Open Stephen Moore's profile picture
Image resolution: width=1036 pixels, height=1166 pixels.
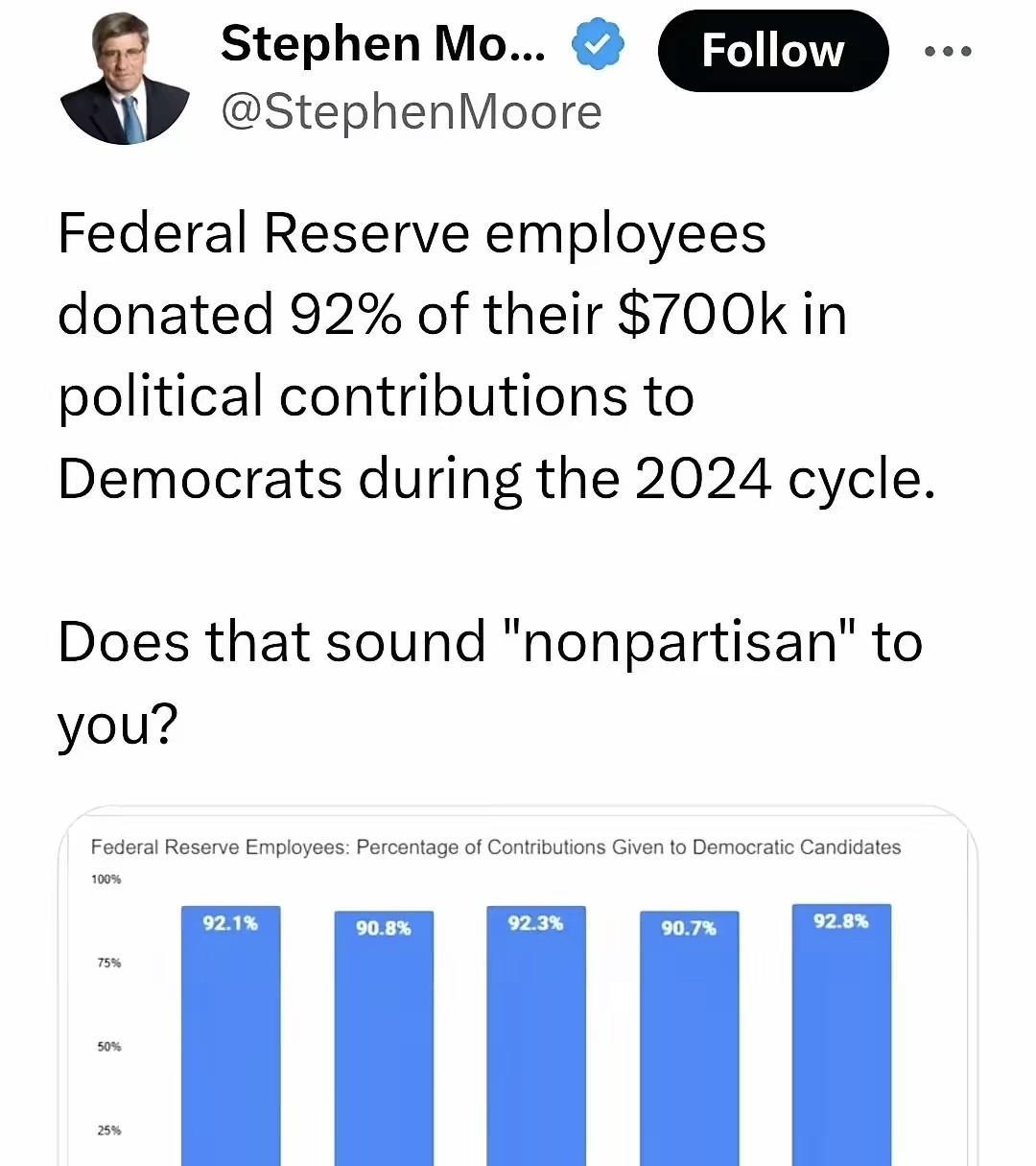[x=125, y=79]
